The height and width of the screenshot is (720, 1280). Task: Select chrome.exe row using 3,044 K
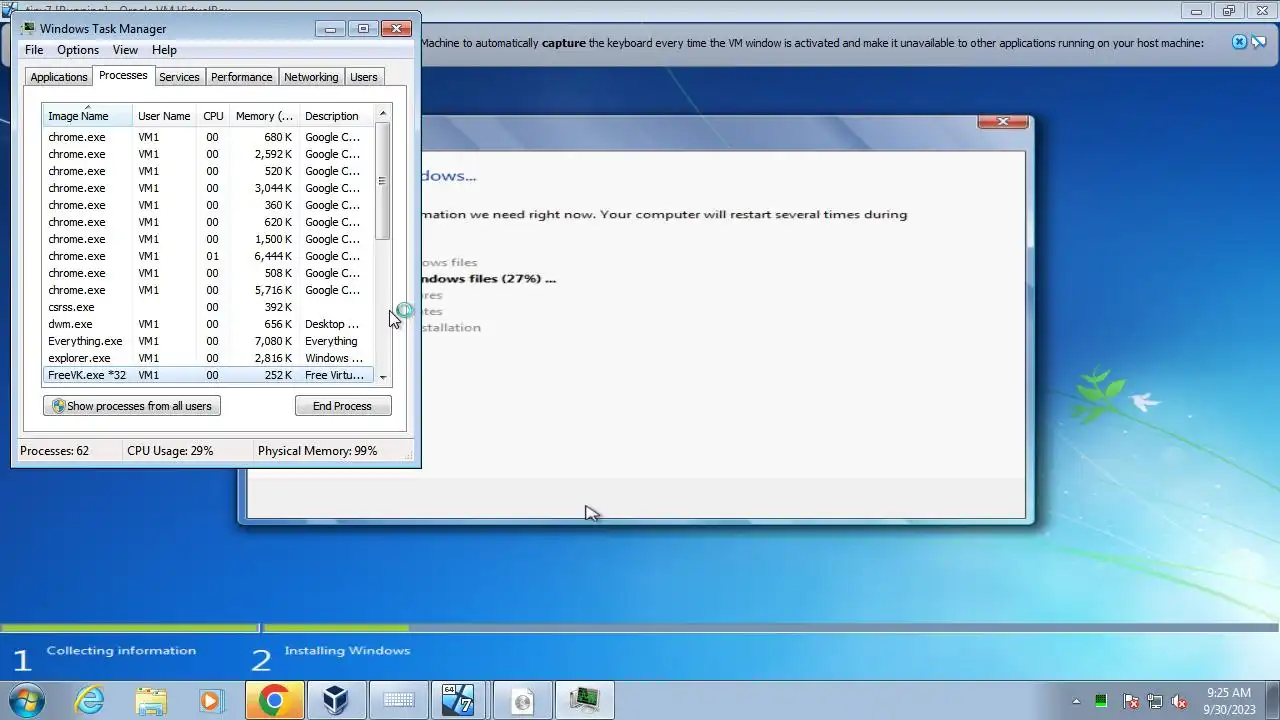[x=208, y=188]
